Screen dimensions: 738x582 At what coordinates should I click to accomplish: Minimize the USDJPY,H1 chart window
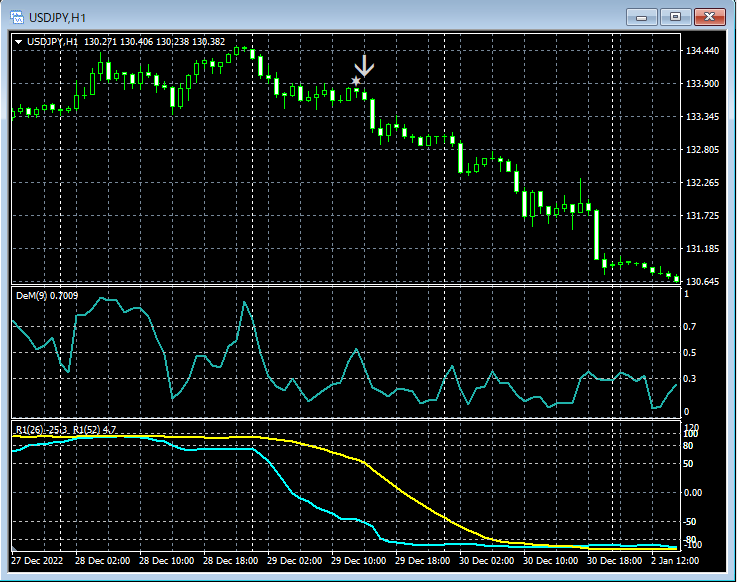coord(641,16)
